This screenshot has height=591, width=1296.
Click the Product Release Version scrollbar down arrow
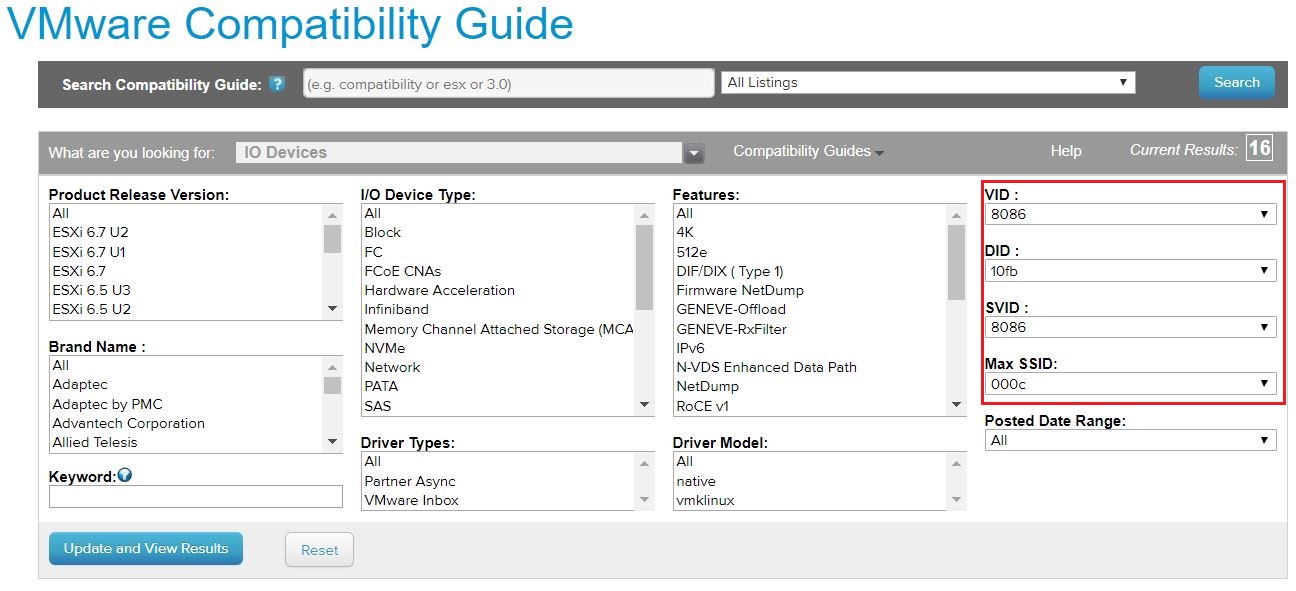click(333, 309)
